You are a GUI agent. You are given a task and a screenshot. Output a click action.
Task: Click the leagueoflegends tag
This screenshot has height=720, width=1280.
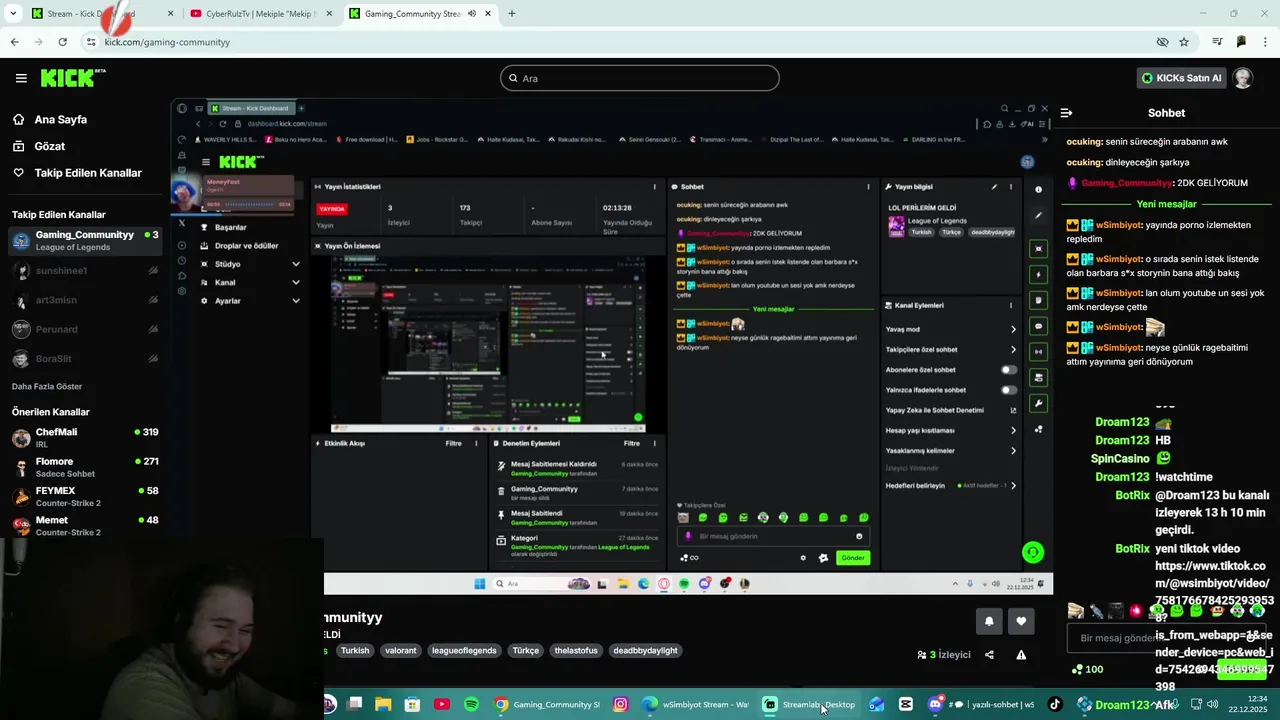click(x=464, y=650)
